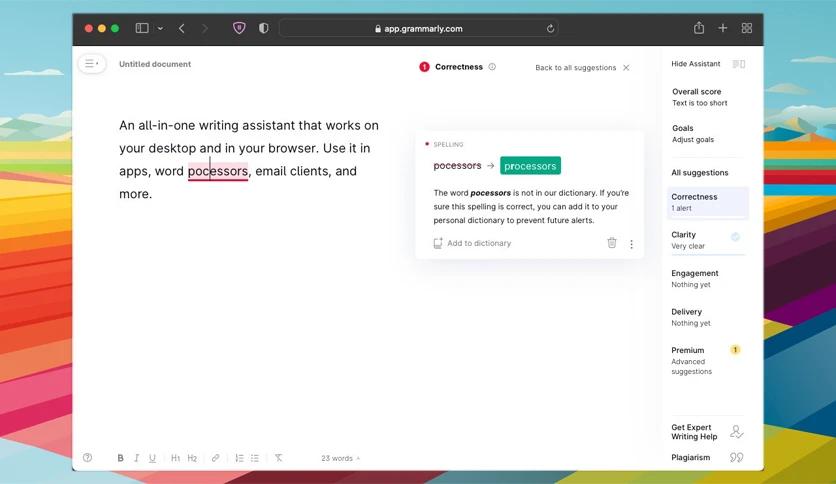
Task: Open the purple shield extension icon
Action: click(x=239, y=28)
